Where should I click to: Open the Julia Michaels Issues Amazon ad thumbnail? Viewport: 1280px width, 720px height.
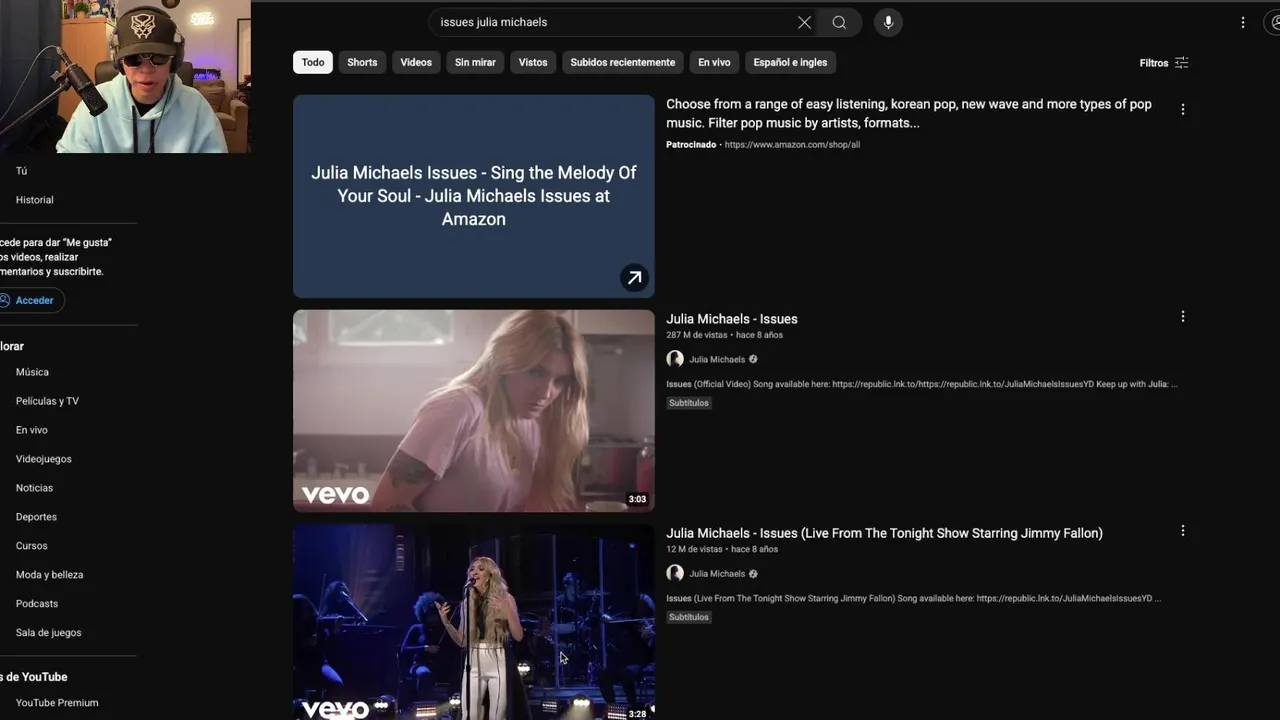pyautogui.click(x=474, y=196)
